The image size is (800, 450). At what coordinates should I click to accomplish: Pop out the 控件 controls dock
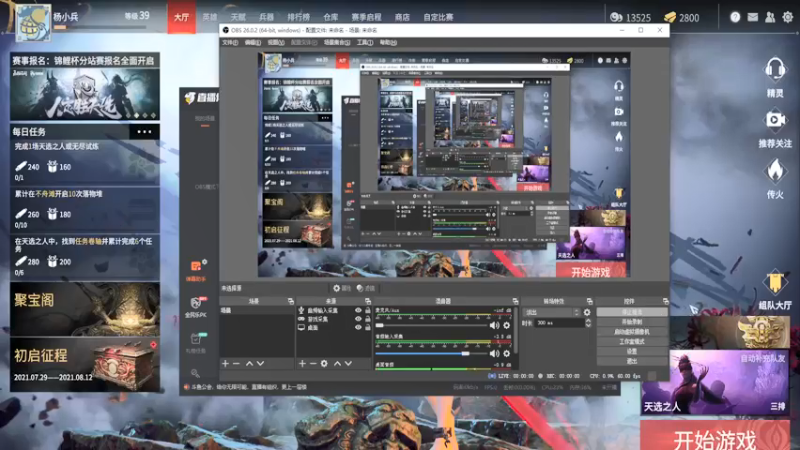(x=665, y=301)
